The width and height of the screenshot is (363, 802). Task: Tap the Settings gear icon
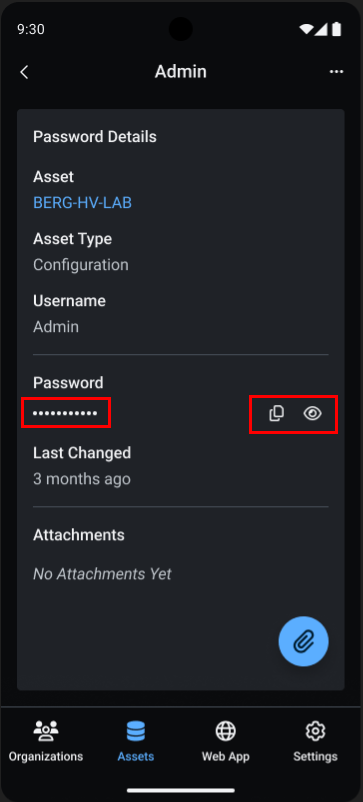coord(315,731)
